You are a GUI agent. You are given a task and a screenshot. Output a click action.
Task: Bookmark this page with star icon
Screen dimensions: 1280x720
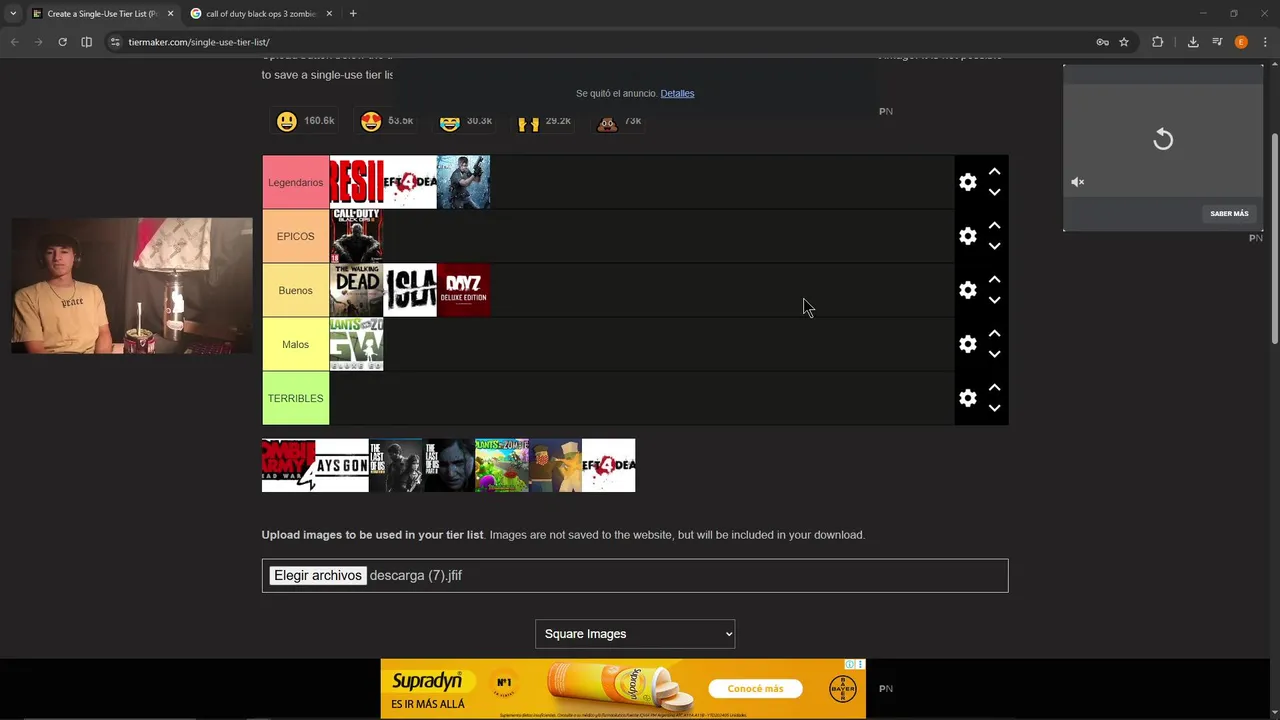click(1124, 42)
